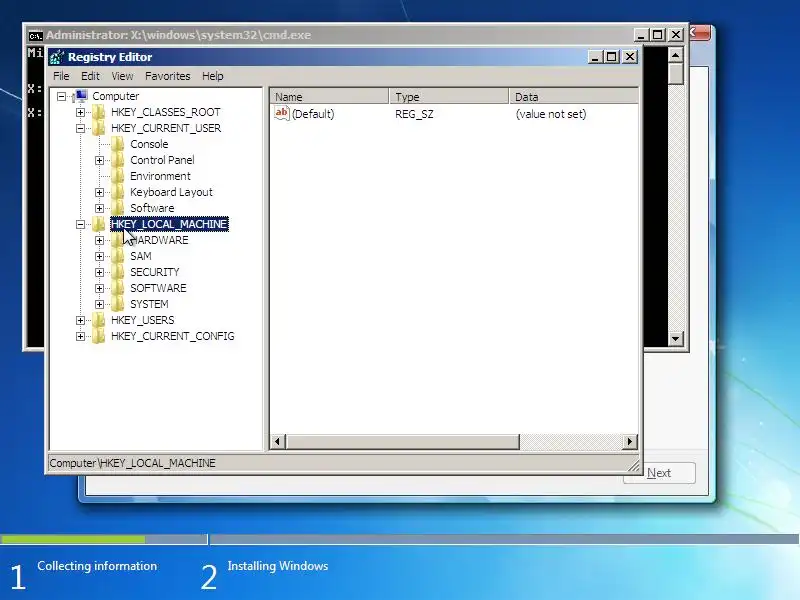
Task: Expand the SOFTWARE key under HKEY_LOCAL_MACHINE
Action: pyautogui.click(x=99, y=288)
